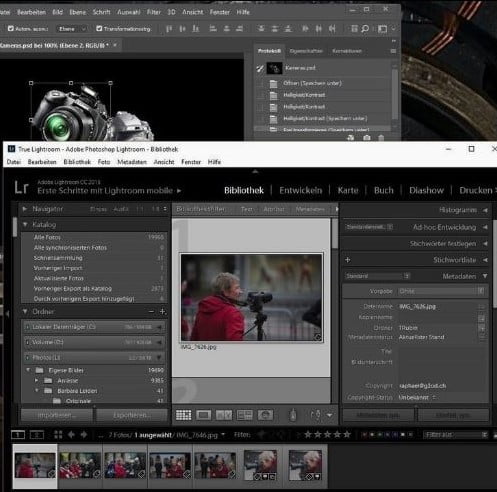Viewport: 497px width, 492px height.
Task: Click camera snapshot icon in Protokoll panel
Action: click(367, 138)
